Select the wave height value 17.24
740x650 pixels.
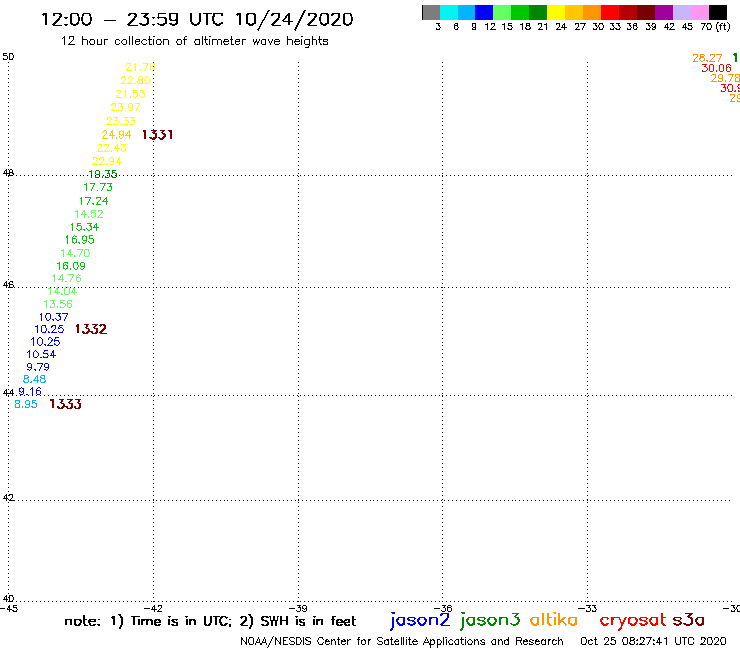(93, 201)
